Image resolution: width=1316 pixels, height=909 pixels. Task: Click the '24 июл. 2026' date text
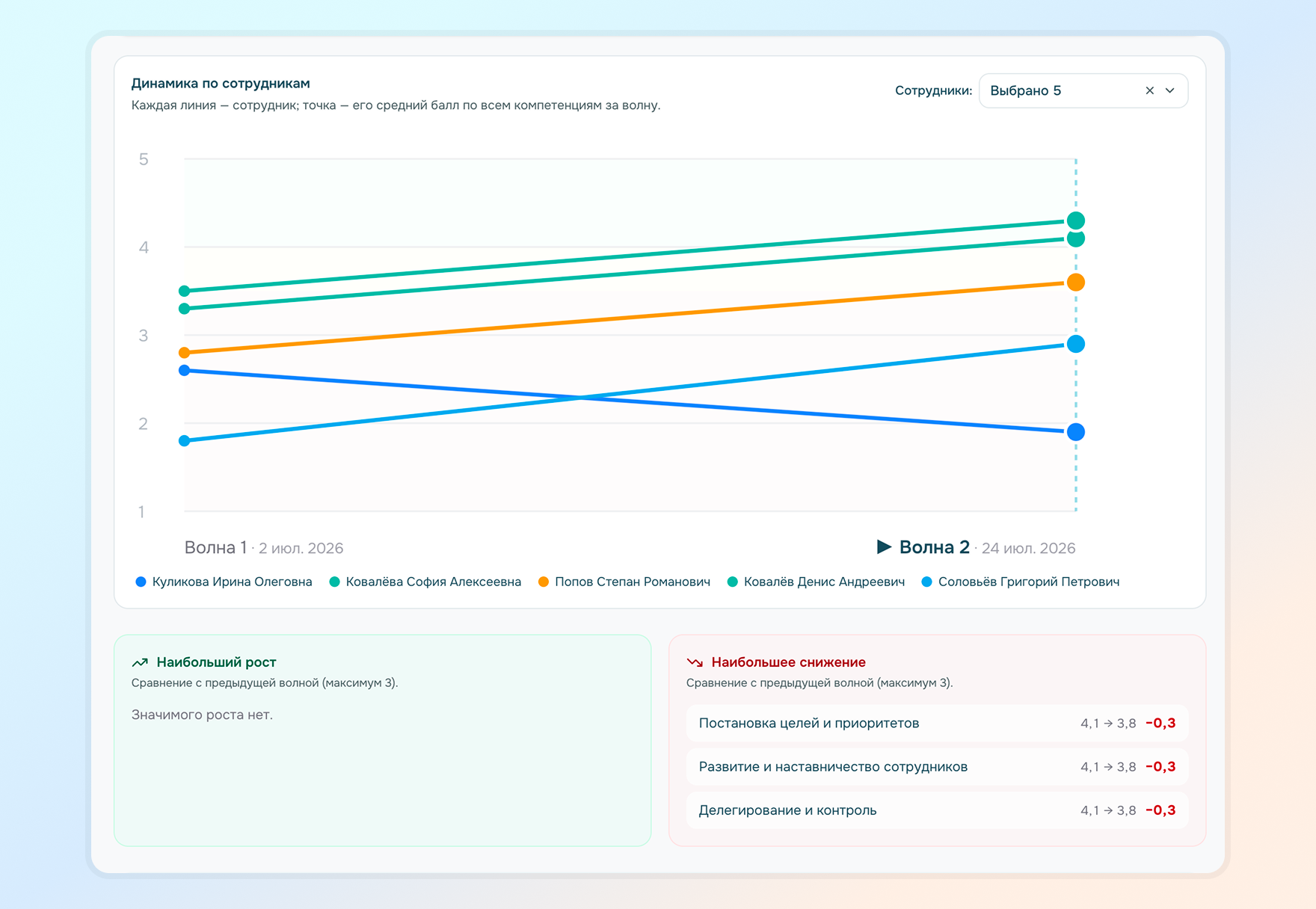coord(1028,548)
